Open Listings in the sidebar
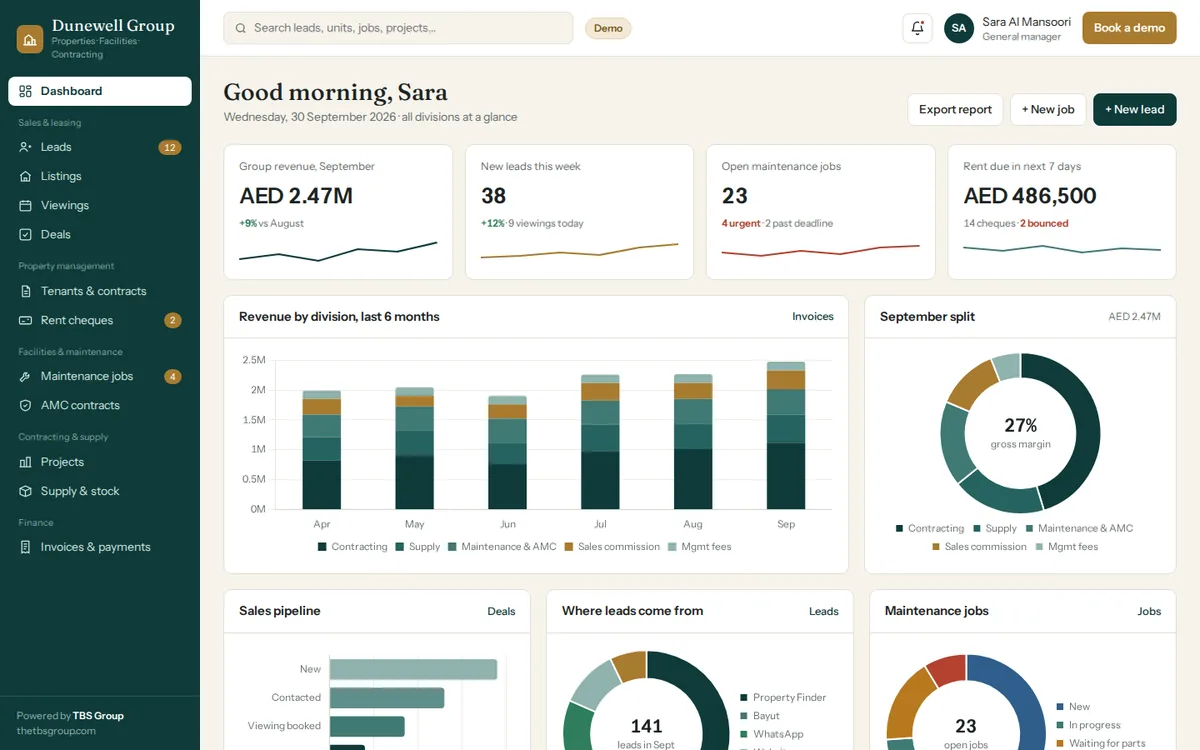The height and width of the screenshot is (750, 1200). pyautogui.click(x=100, y=176)
